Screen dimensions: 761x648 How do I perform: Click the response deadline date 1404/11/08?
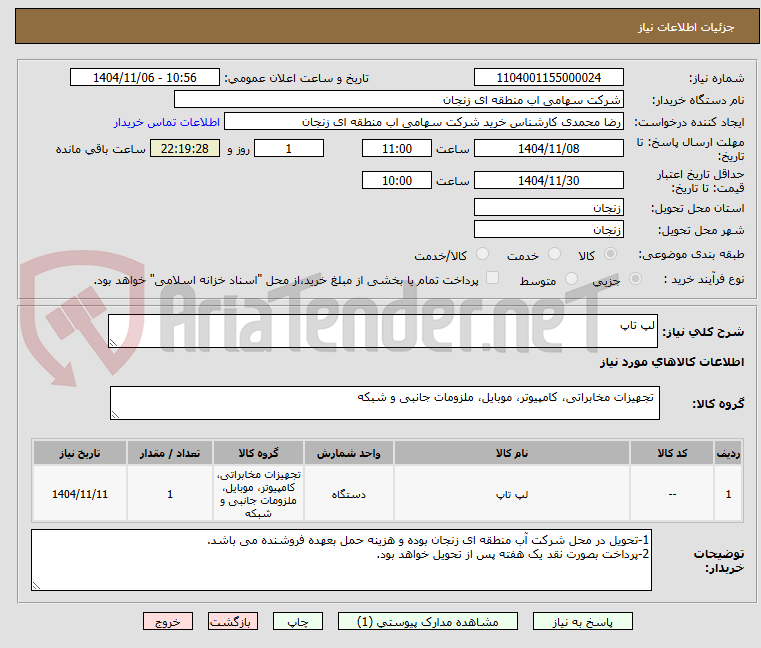pos(548,148)
